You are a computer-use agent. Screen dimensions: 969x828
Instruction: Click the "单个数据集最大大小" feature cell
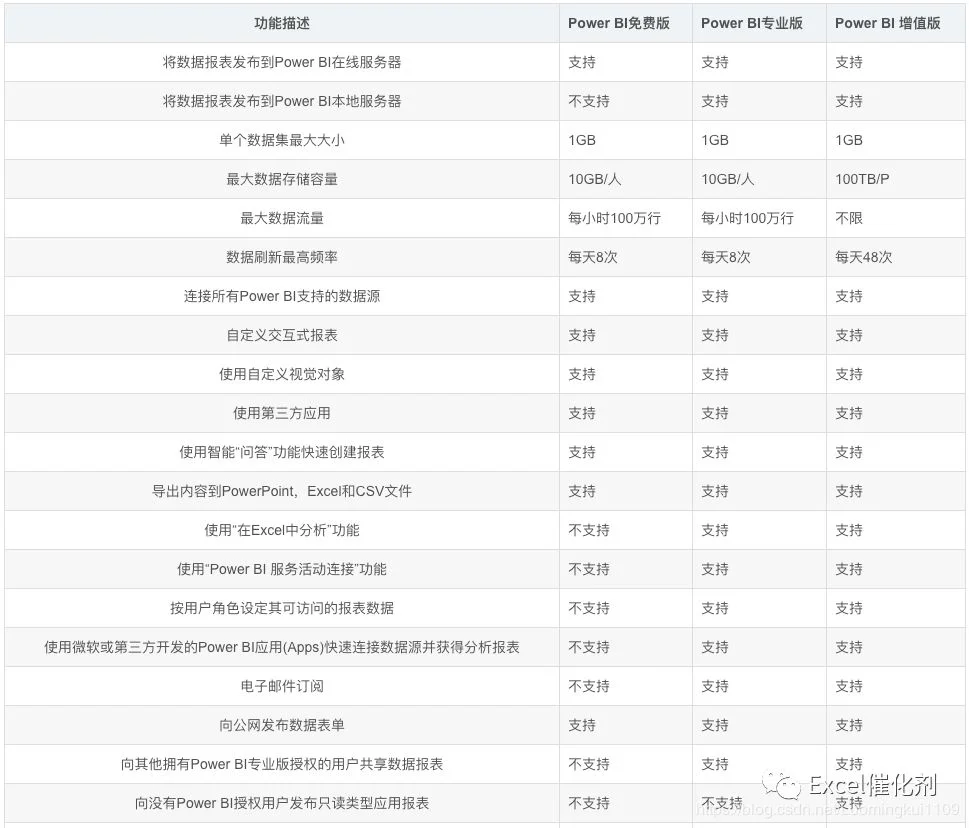[282, 140]
